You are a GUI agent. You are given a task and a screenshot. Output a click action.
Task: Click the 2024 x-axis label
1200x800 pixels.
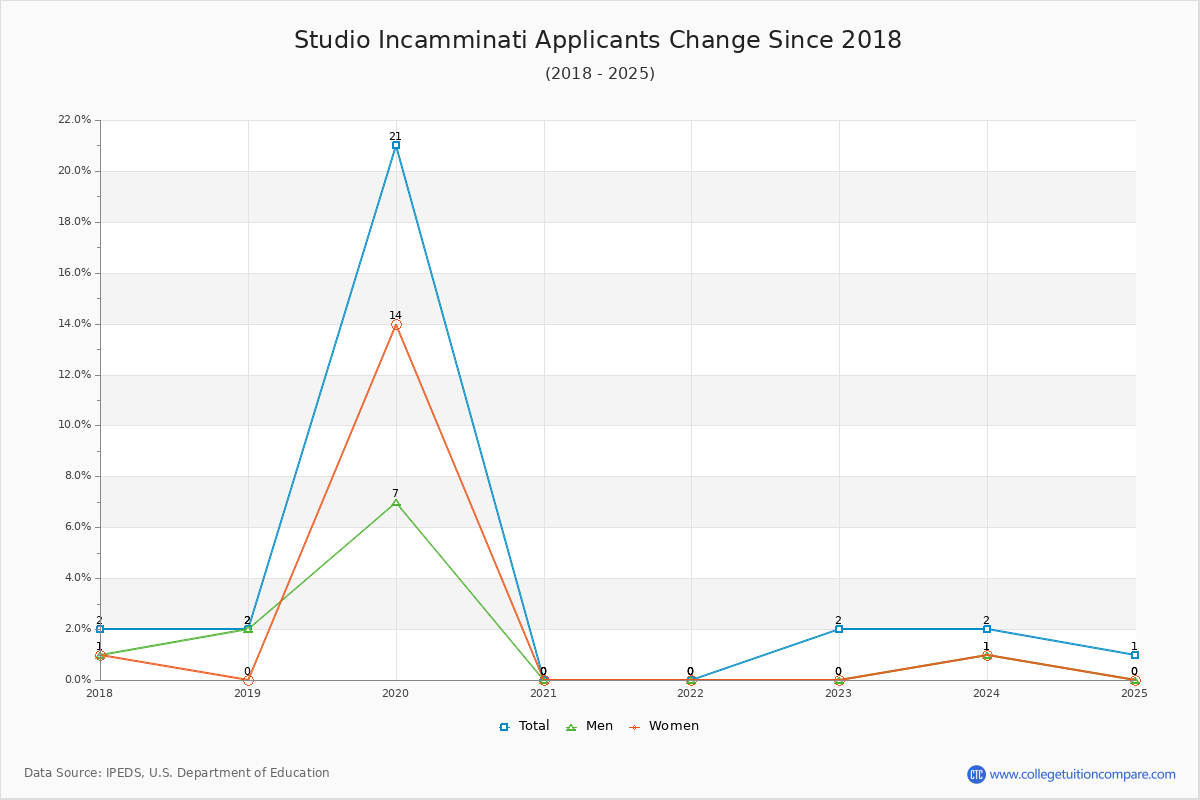987,693
